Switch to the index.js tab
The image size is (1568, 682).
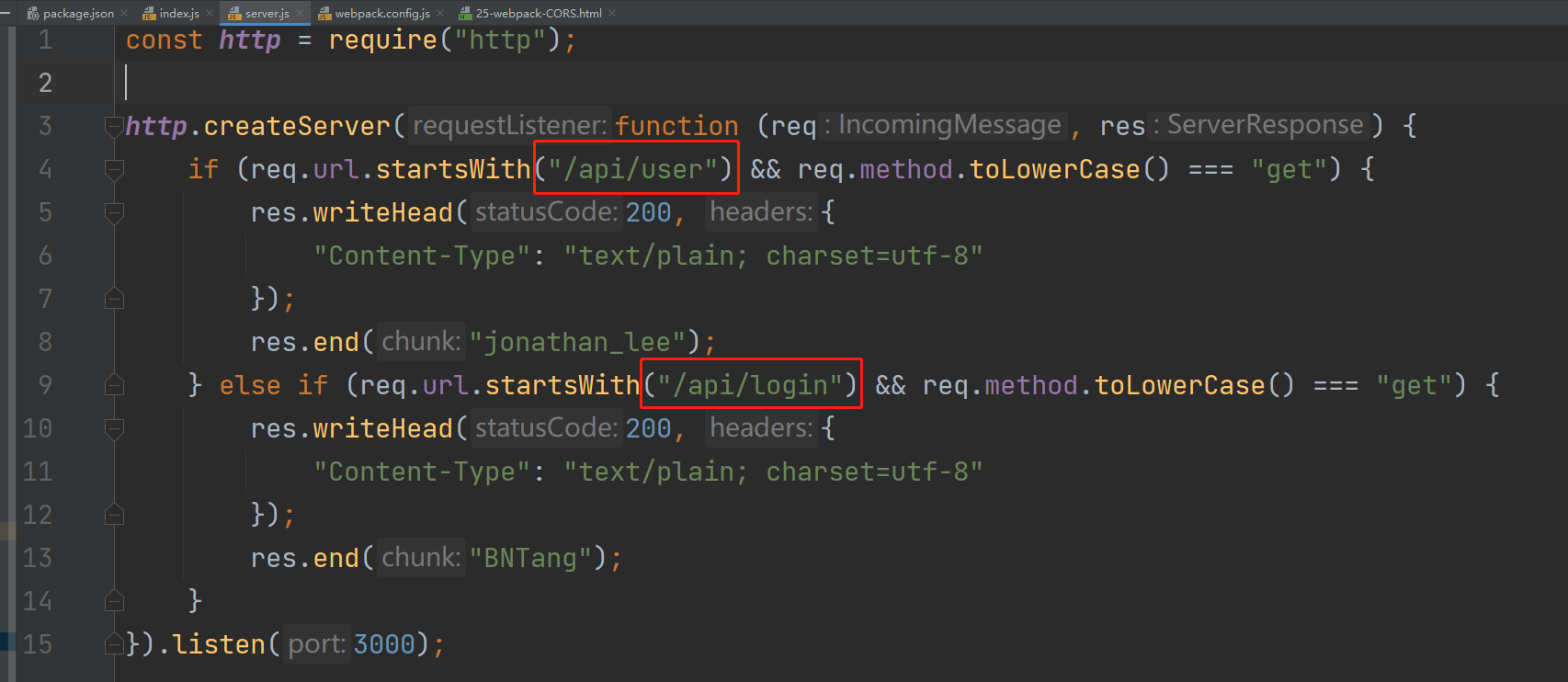(x=179, y=13)
